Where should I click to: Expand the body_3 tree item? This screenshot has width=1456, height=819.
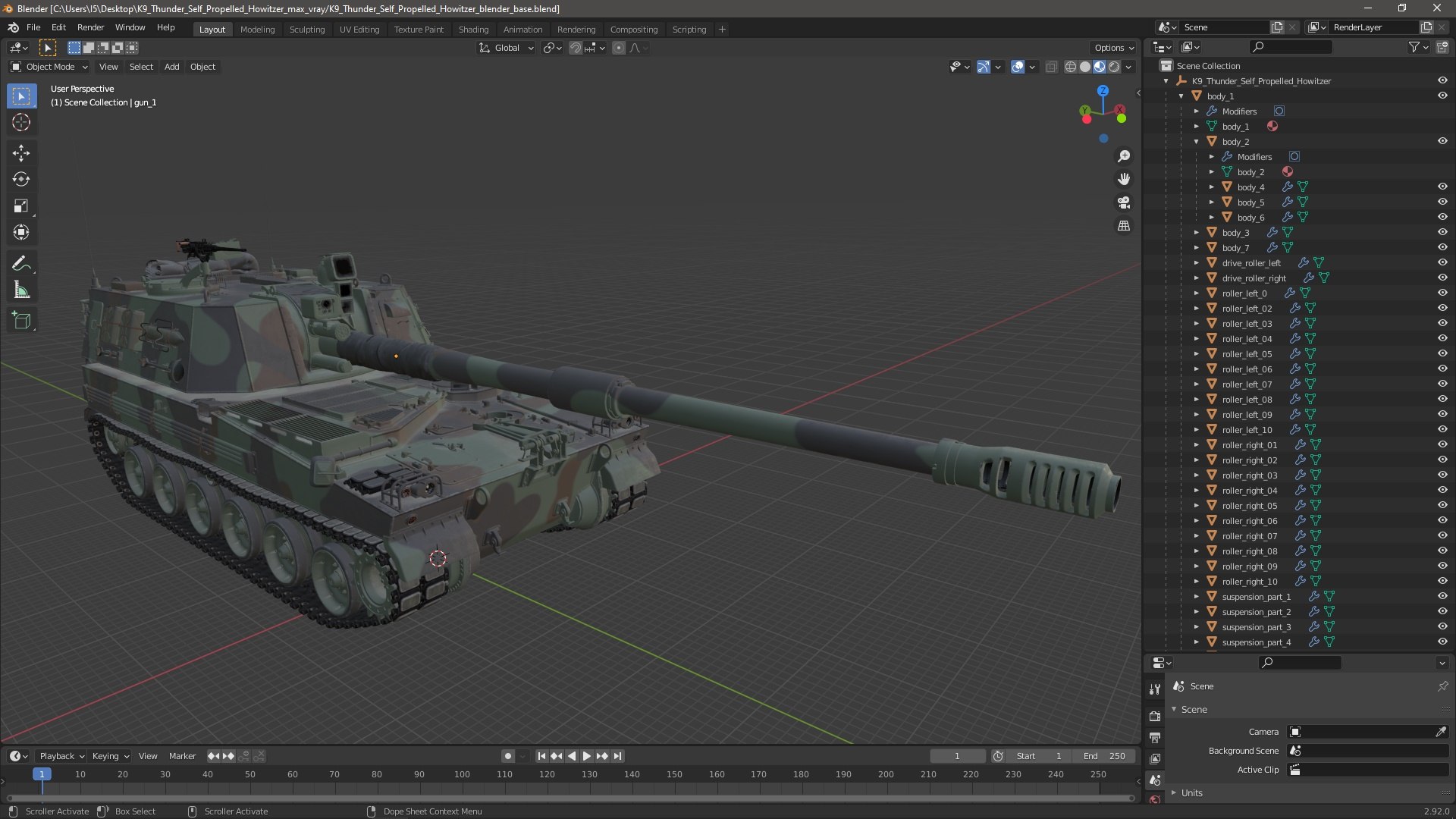click(1197, 233)
